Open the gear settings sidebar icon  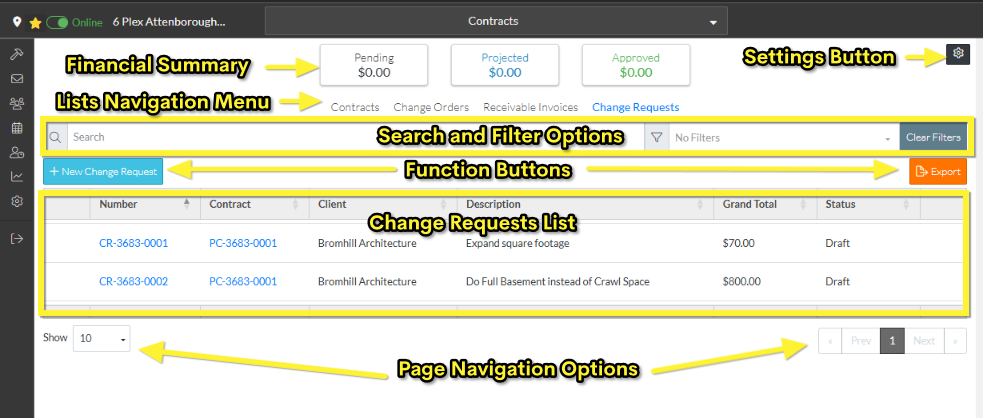pyautogui.click(x=17, y=201)
